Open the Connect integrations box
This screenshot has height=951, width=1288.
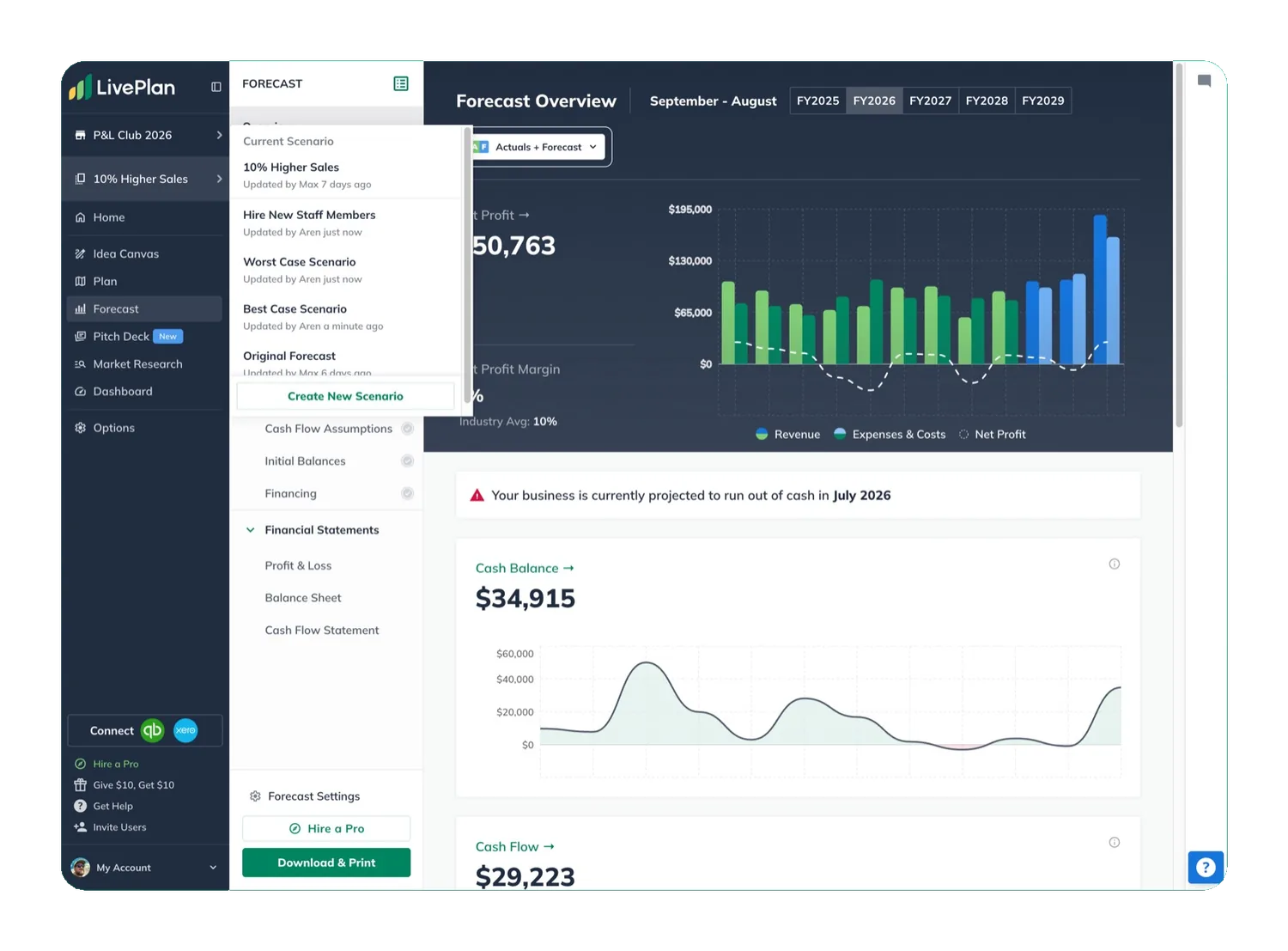[x=145, y=730]
